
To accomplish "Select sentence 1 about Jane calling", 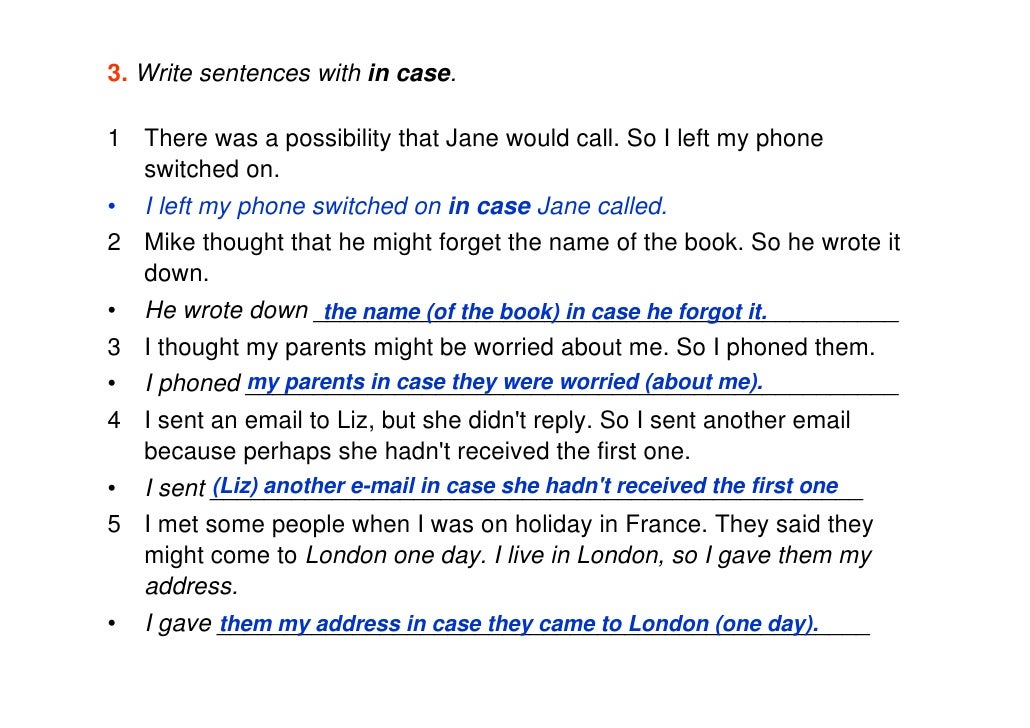I will pyautogui.click(x=483, y=154).
